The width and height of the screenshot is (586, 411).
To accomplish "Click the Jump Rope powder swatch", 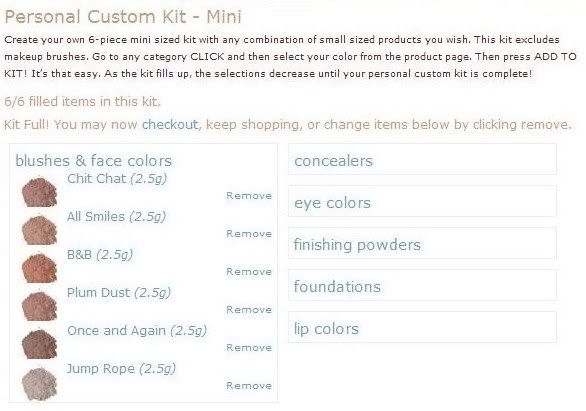I will pos(39,383).
